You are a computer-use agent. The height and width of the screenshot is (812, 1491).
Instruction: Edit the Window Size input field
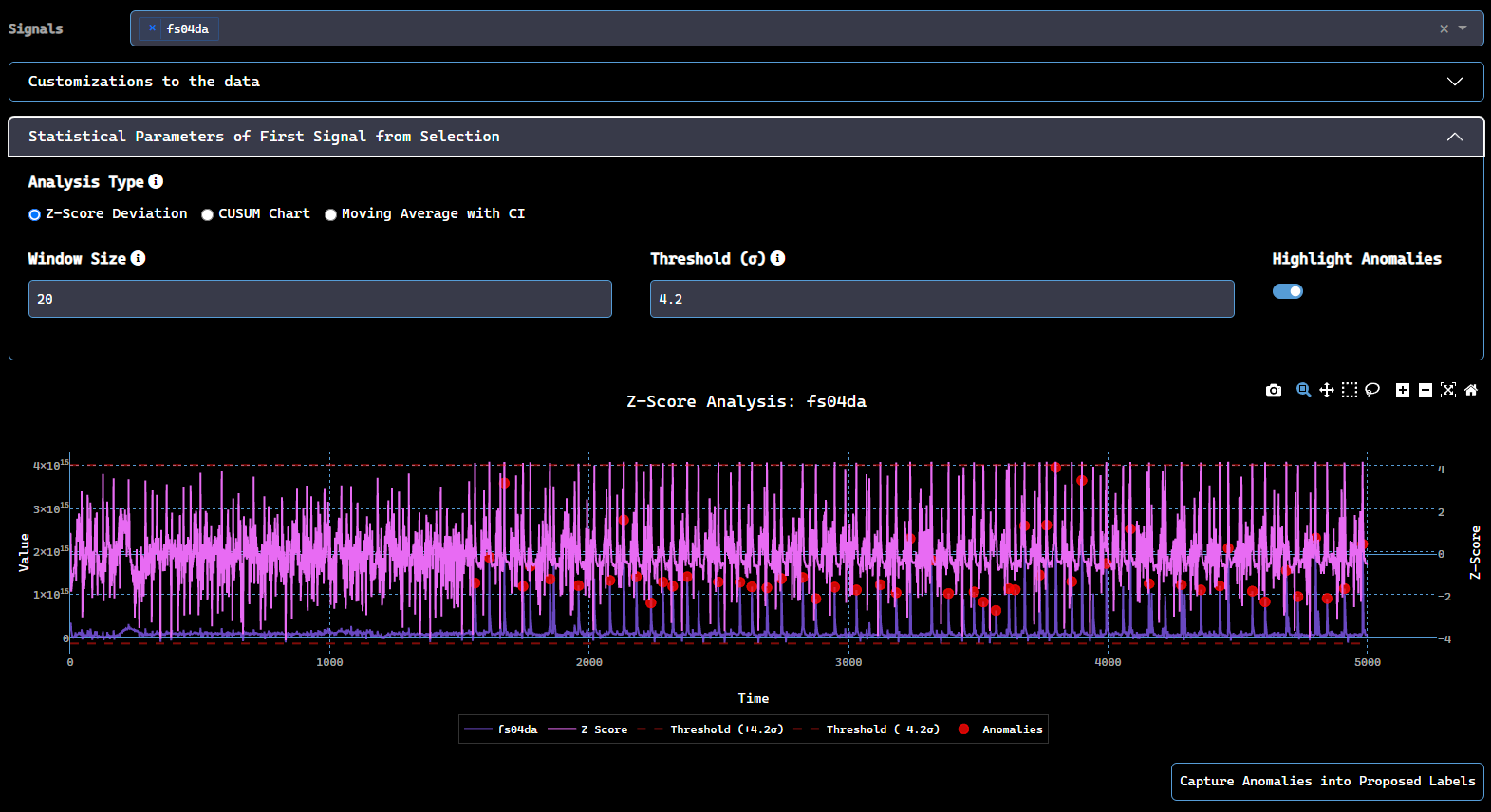point(320,299)
